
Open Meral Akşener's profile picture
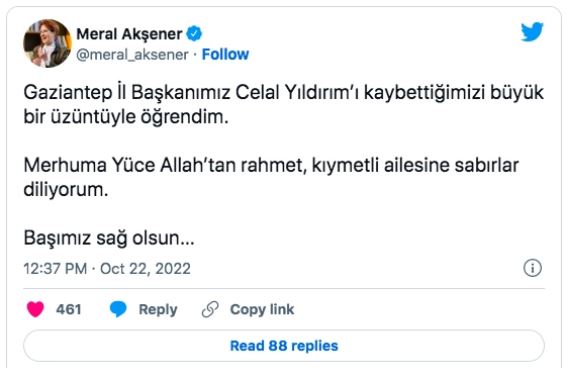(x=47, y=44)
